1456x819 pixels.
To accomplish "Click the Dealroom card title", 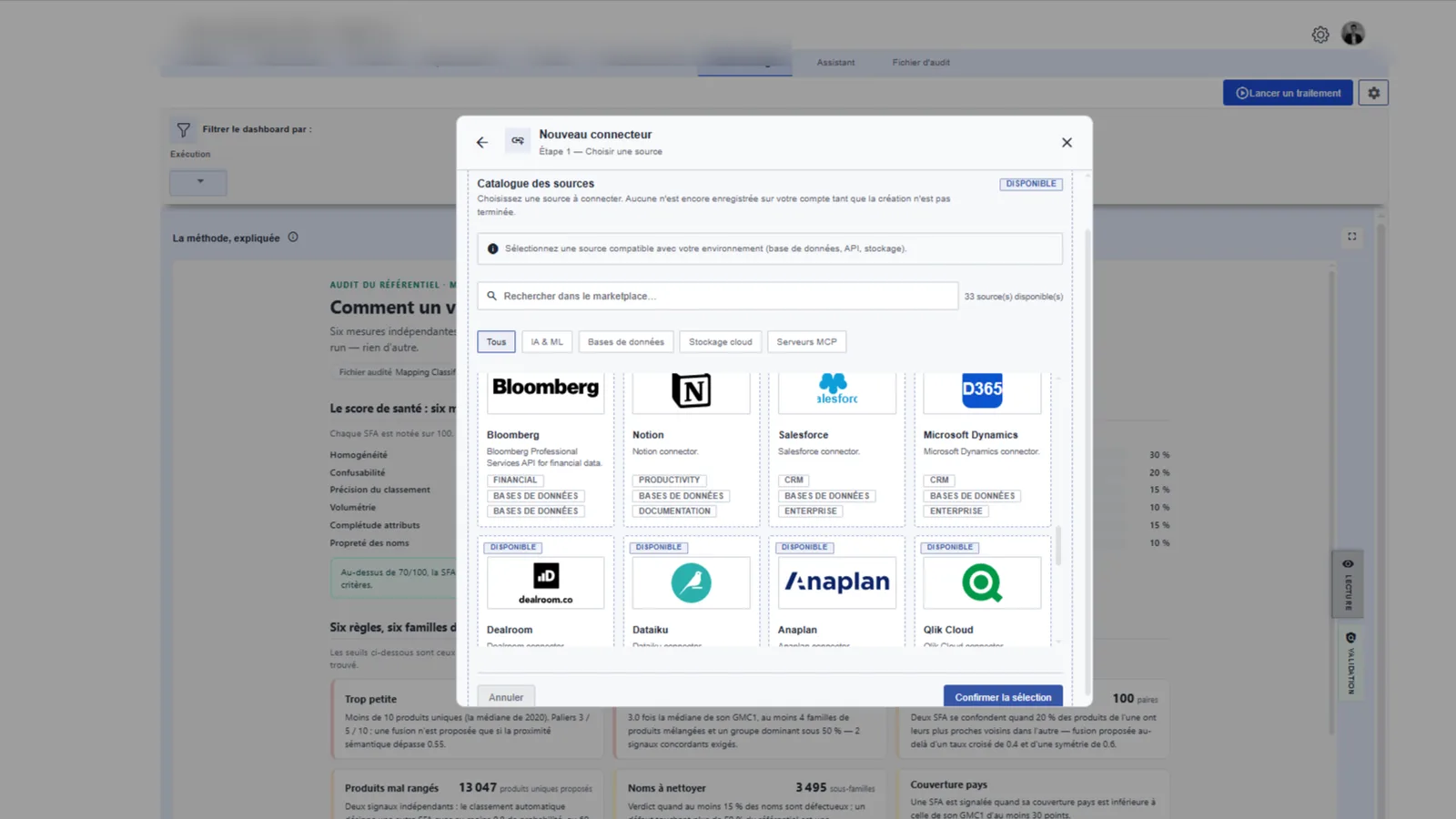I will click(510, 630).
